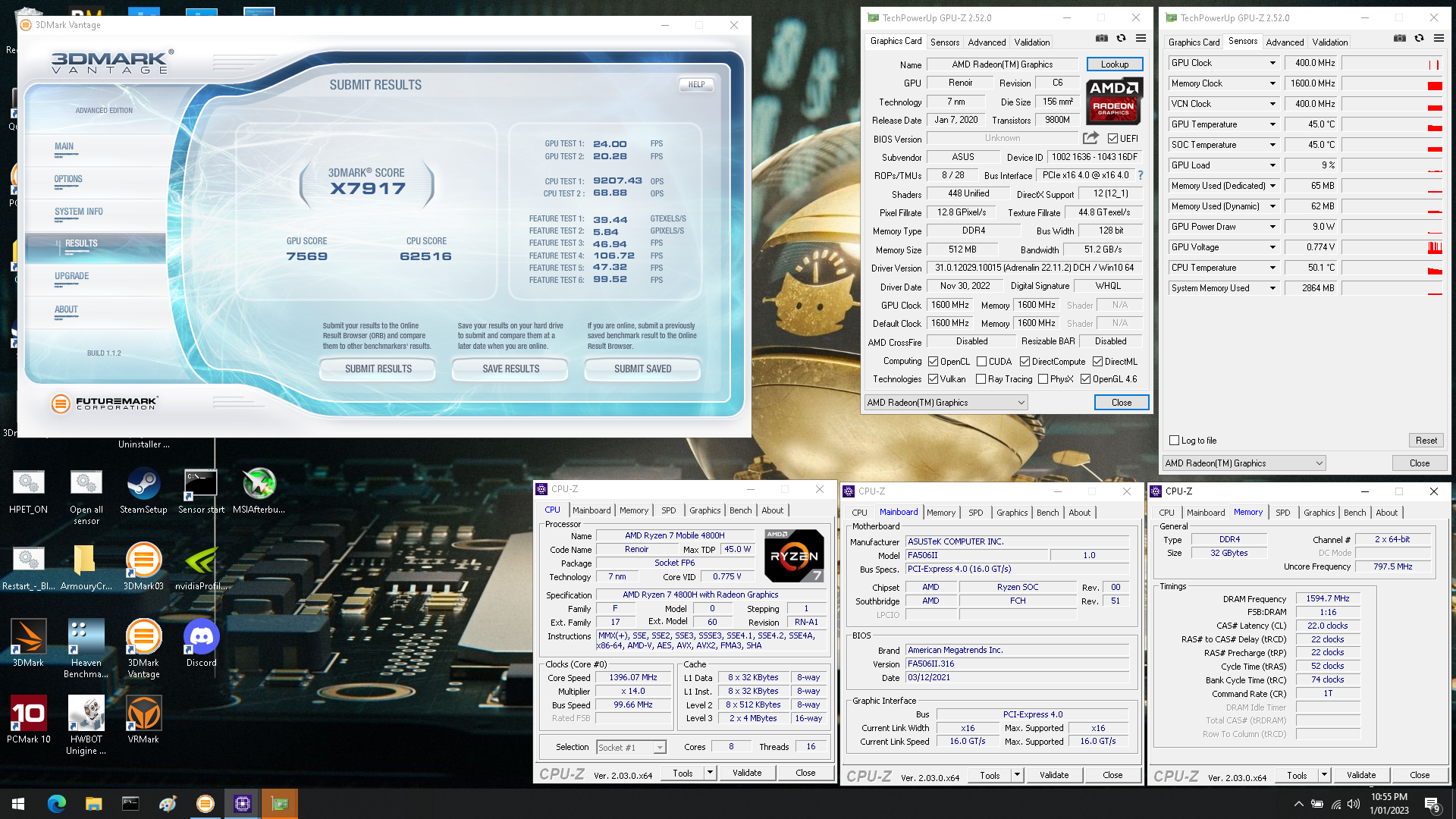
Task: Click the SUBMIT RESULTS button
Action: (378, 369)
